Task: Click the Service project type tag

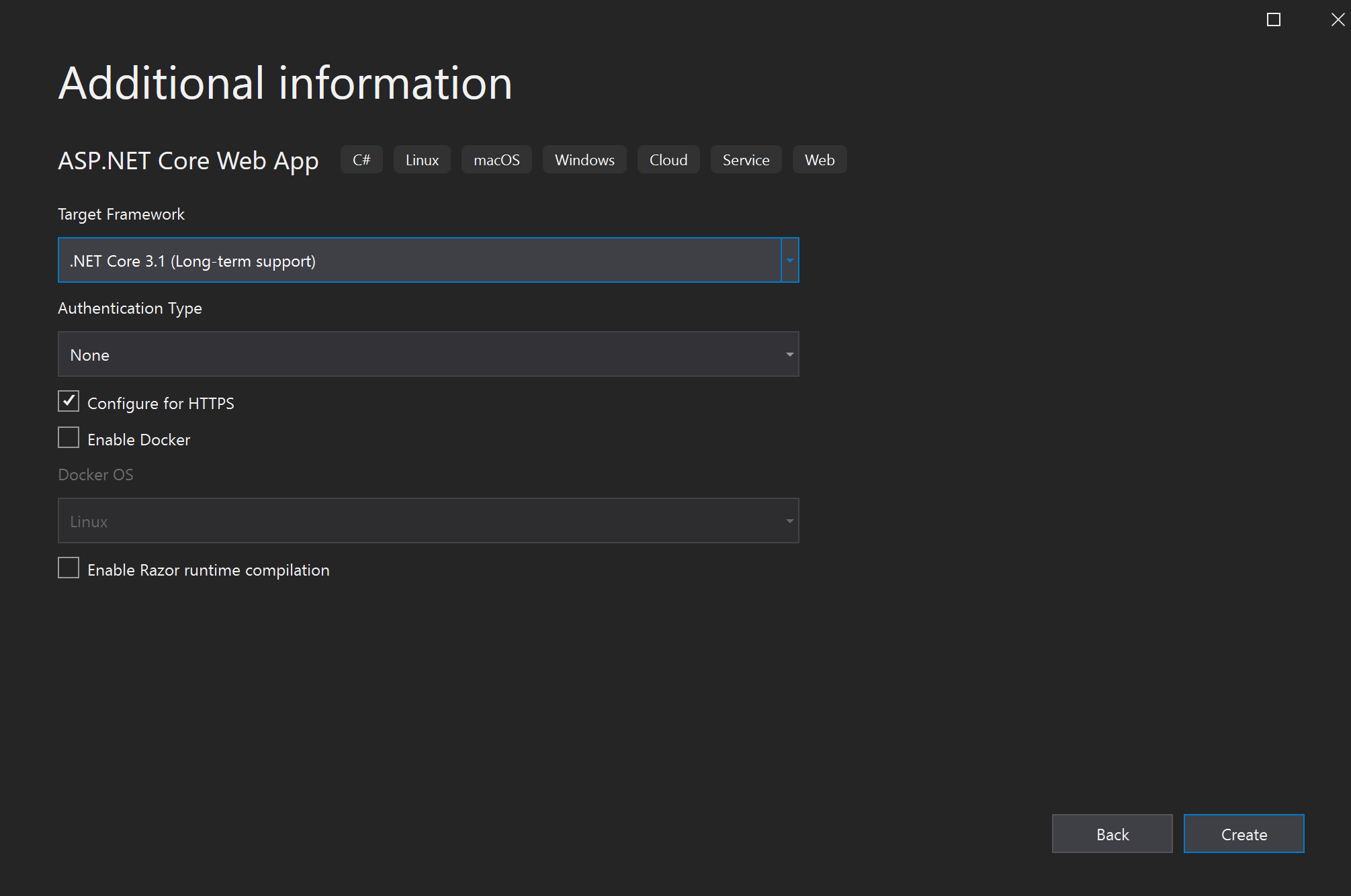Action: 746,160
